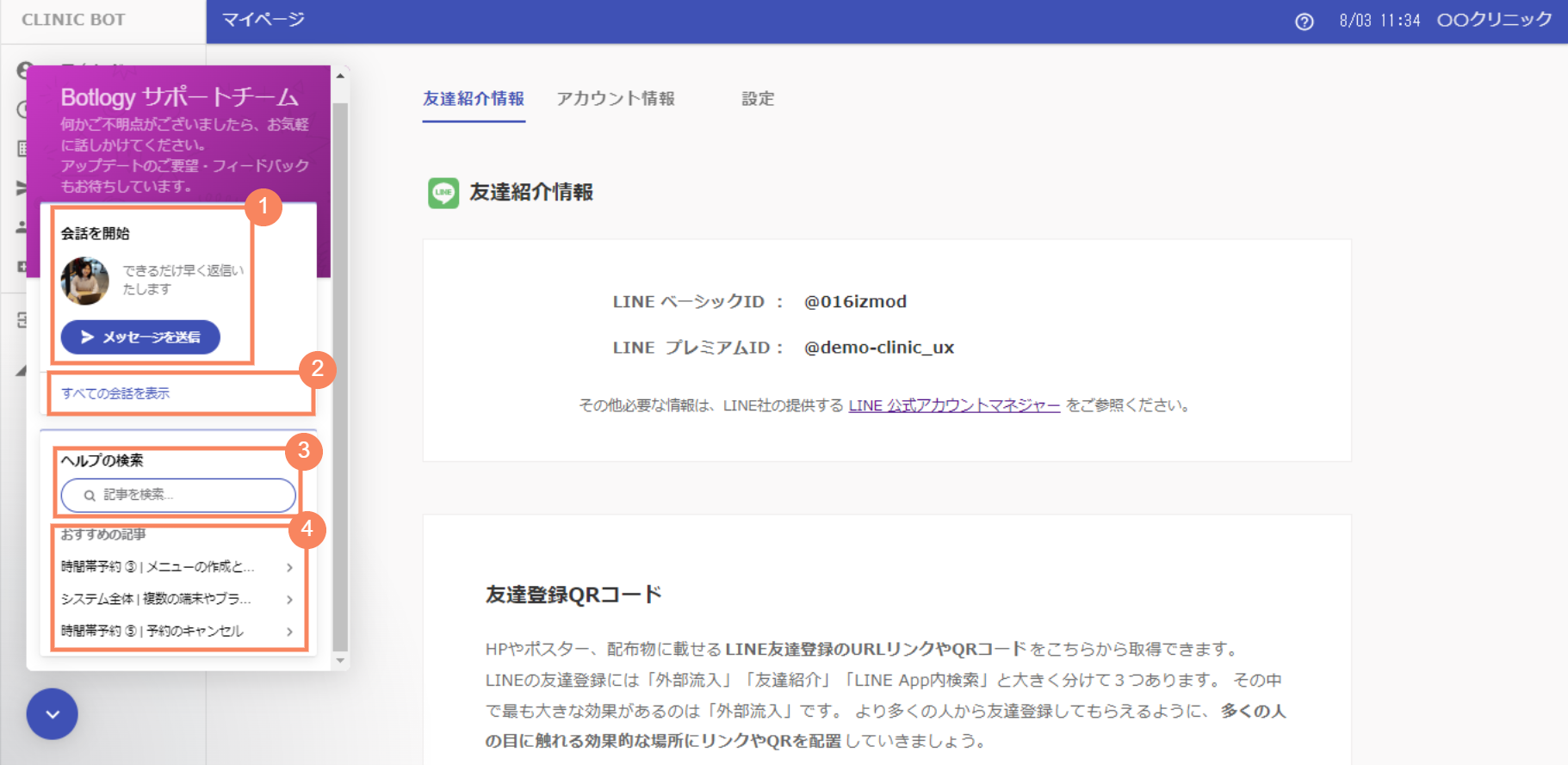Click the support agent avatar photo
The height and width of the screenshot is (765, 1568).
click(x=84, y=281)
